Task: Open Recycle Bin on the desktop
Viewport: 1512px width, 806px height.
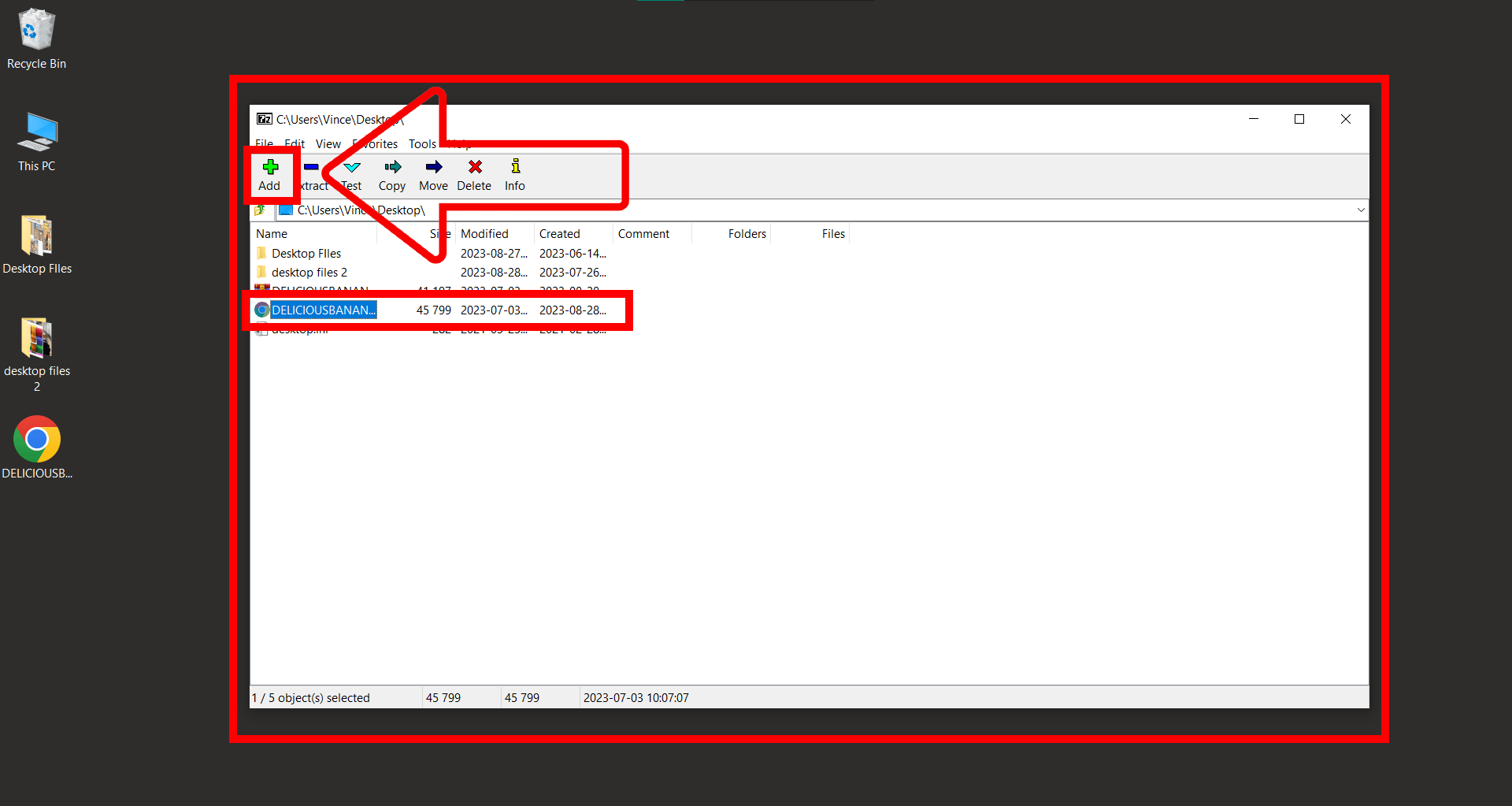Action: [x=36, y=32]
